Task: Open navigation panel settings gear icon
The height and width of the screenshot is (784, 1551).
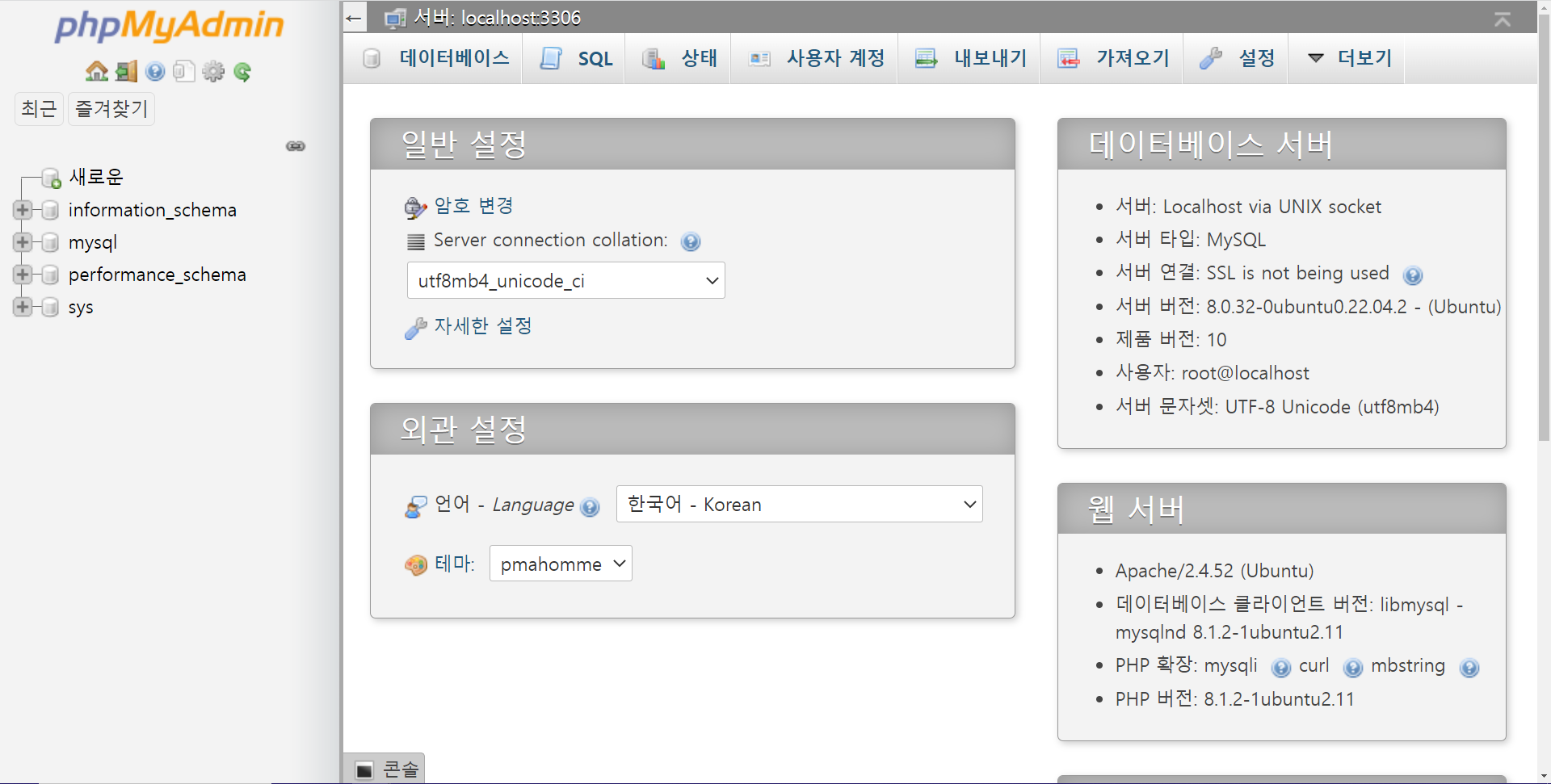Action: tap(213, 72)
